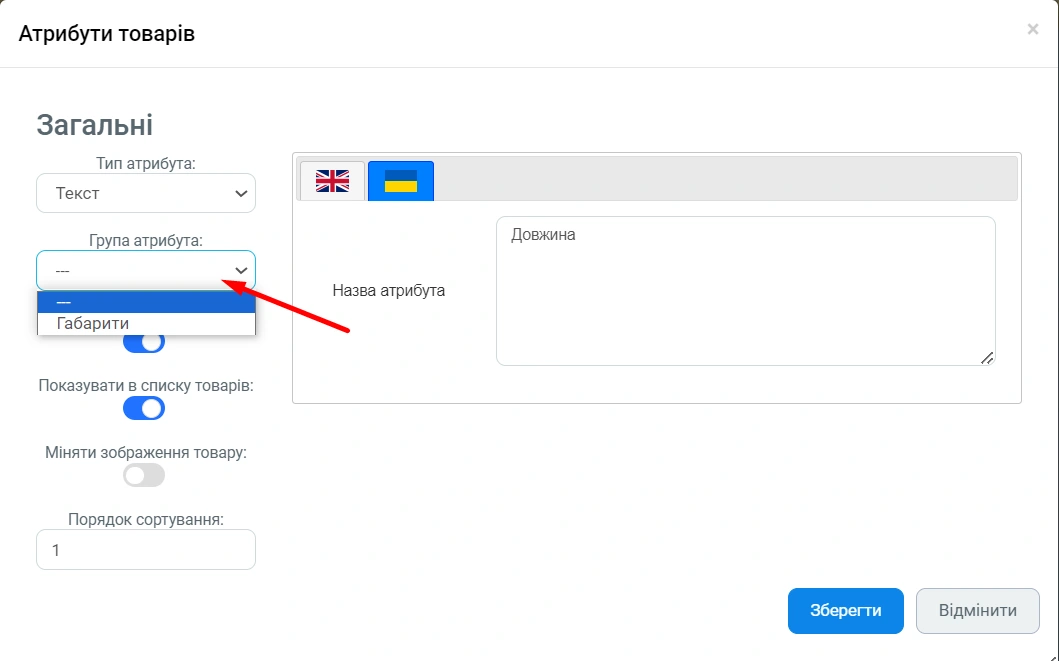Click inside the Порядок сортування input field
Viewport: 1059px width, 661px height.
145,550
